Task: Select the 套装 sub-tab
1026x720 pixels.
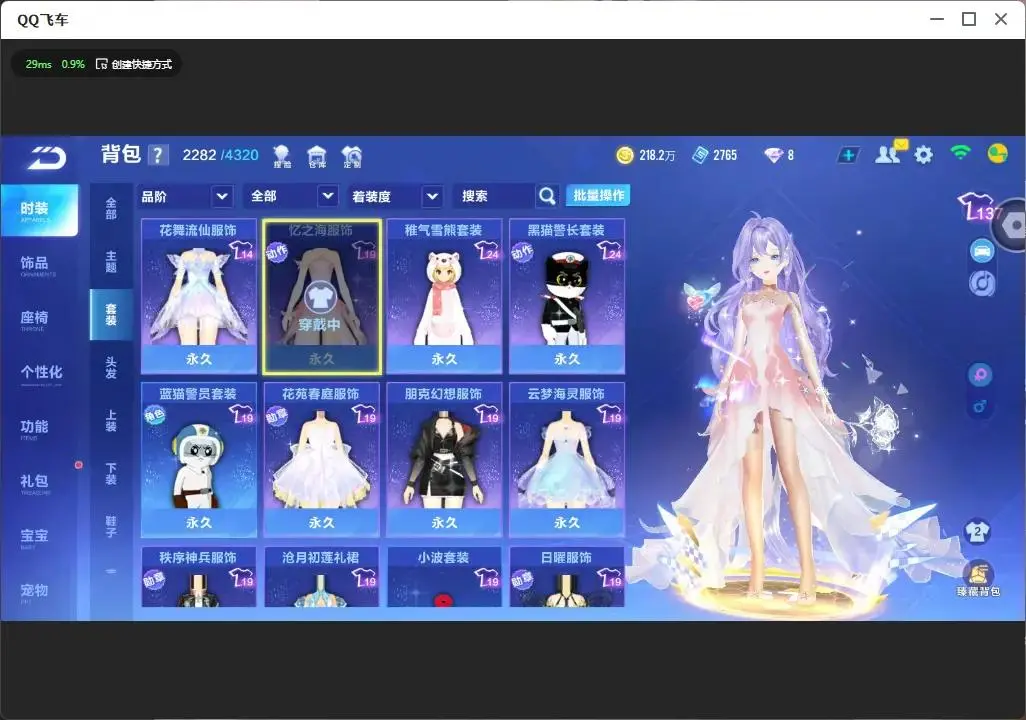Action: point(111,315)
